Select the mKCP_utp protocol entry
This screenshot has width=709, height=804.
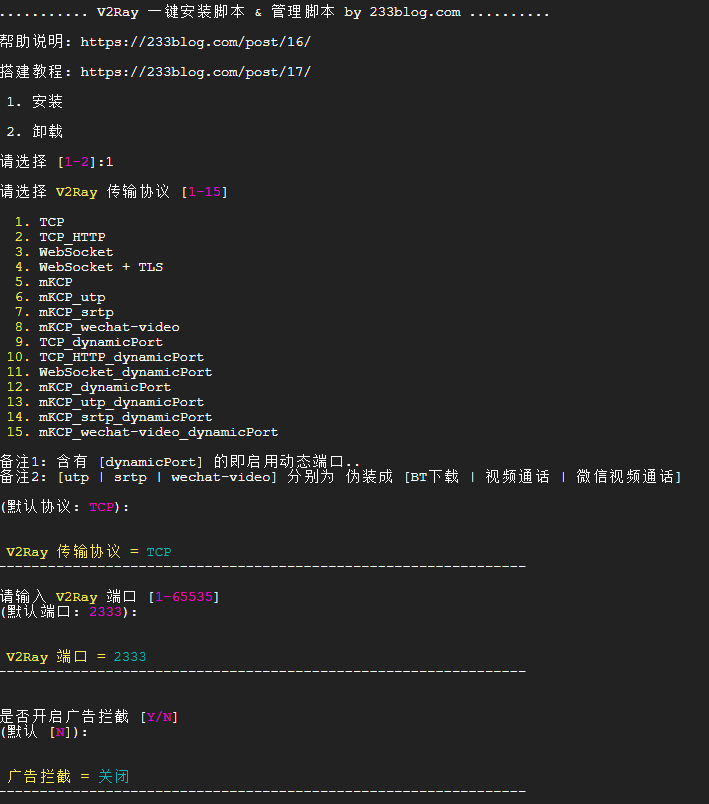pos(72,297)
